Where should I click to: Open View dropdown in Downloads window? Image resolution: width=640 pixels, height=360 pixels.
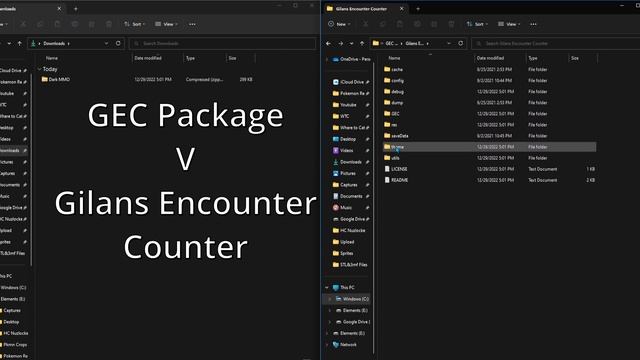166,24
